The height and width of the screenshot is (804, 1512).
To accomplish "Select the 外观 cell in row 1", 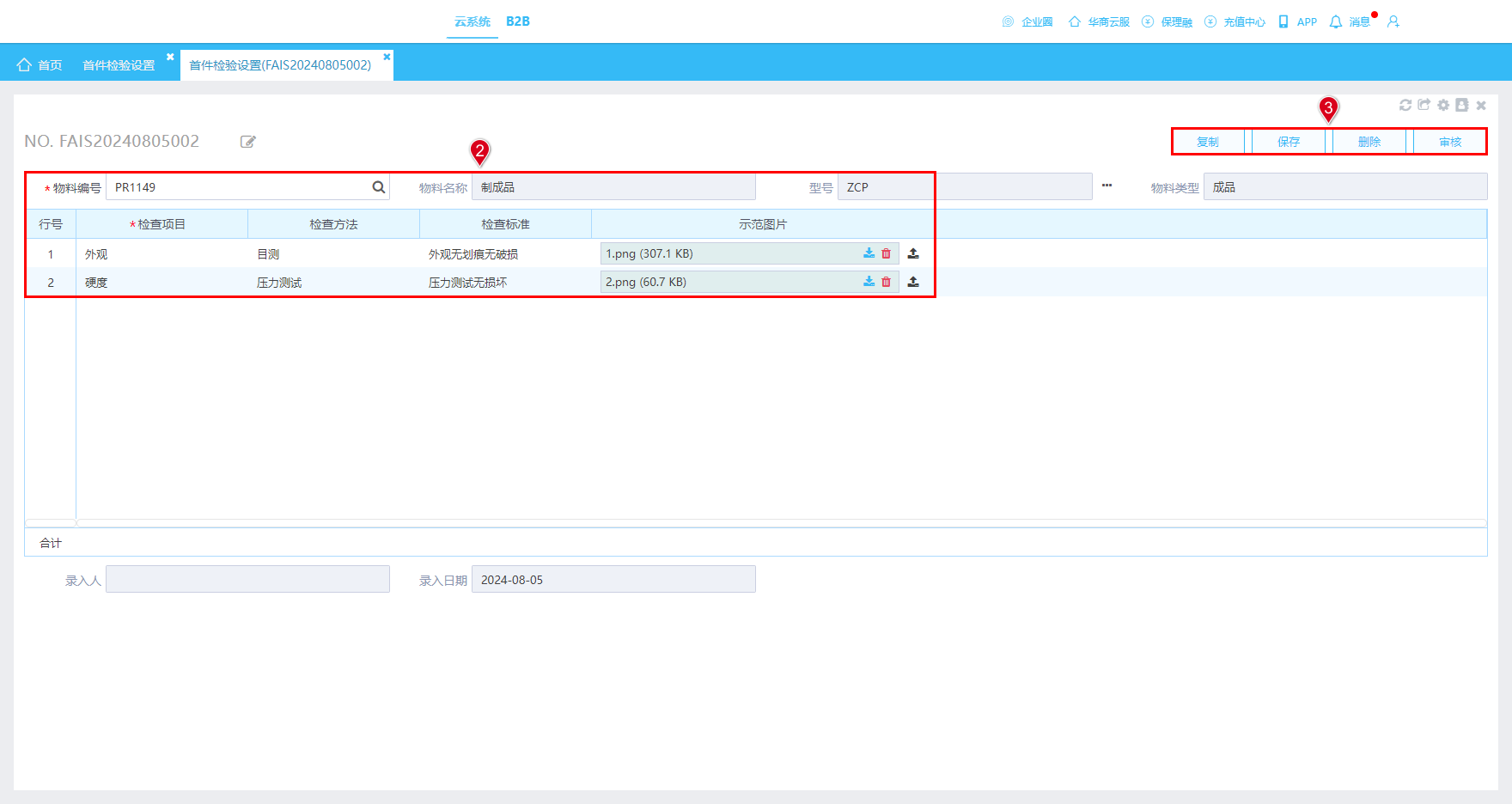I will tap(162, 254).
